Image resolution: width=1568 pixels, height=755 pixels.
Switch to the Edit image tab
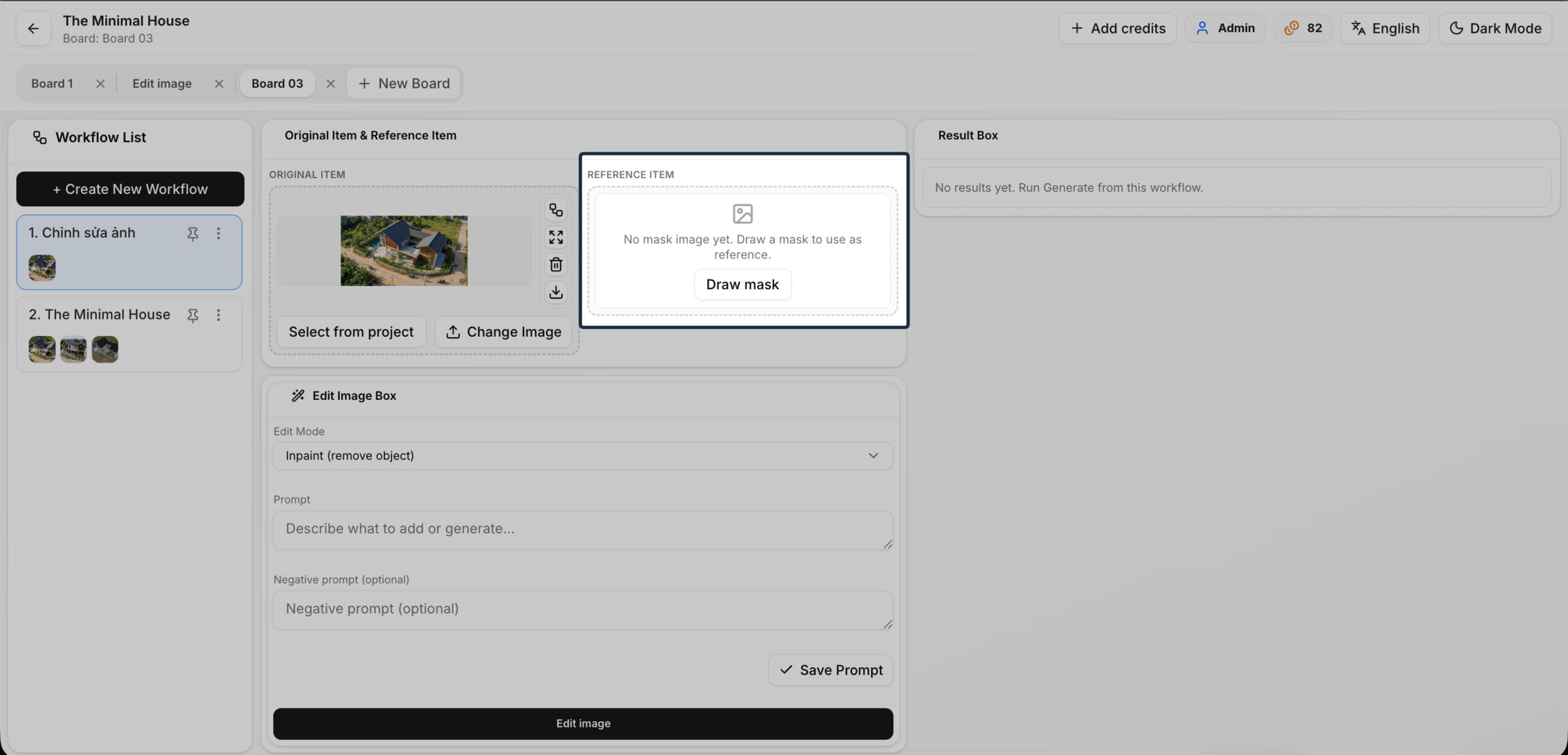(162, 83)
